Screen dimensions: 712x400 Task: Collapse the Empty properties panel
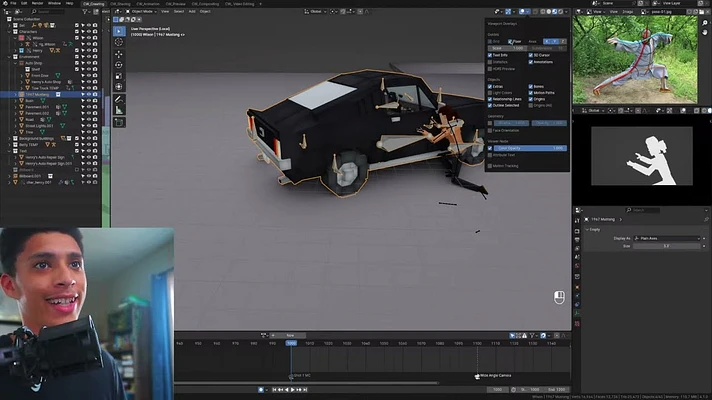click(587, 230)
